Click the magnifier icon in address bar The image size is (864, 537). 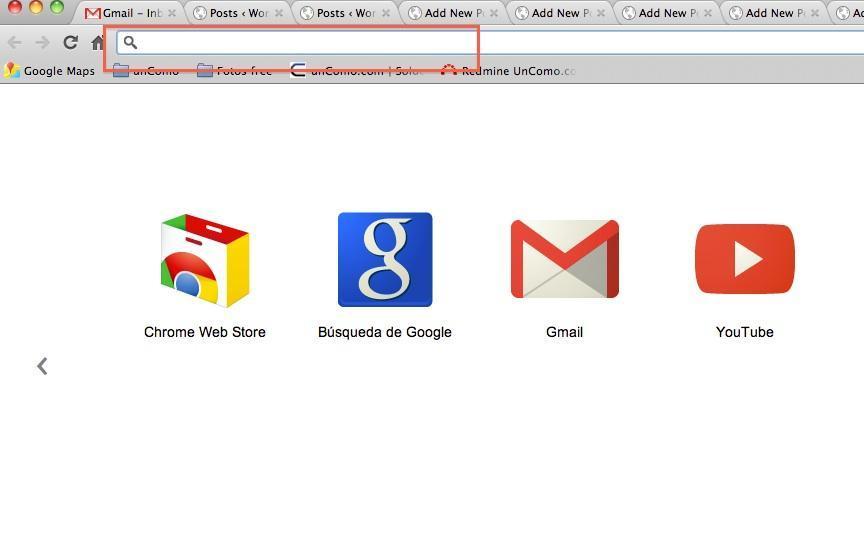(x=130, y=42)
